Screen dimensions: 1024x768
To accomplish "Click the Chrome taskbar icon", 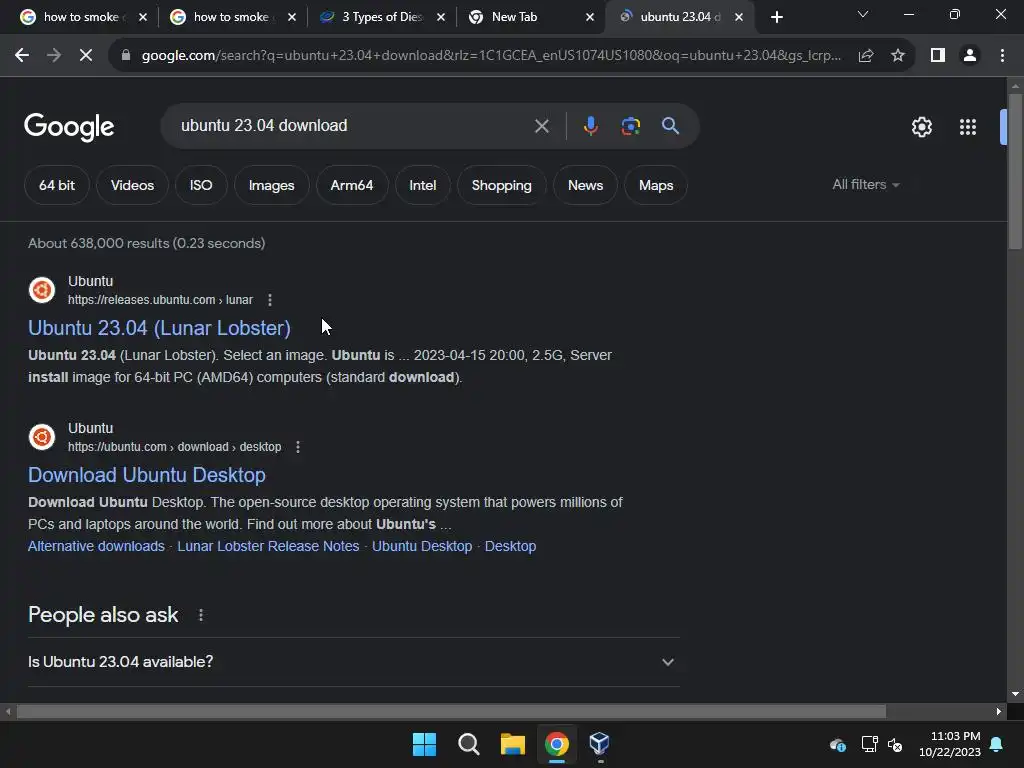I will pyautogui.click(x=556, y=744).
